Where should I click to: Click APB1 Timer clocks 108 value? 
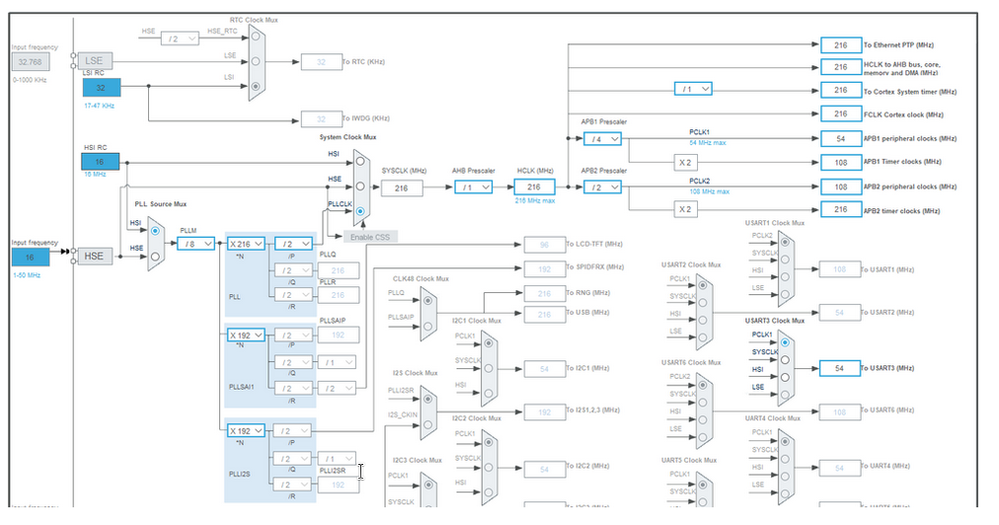pos(841,162)
